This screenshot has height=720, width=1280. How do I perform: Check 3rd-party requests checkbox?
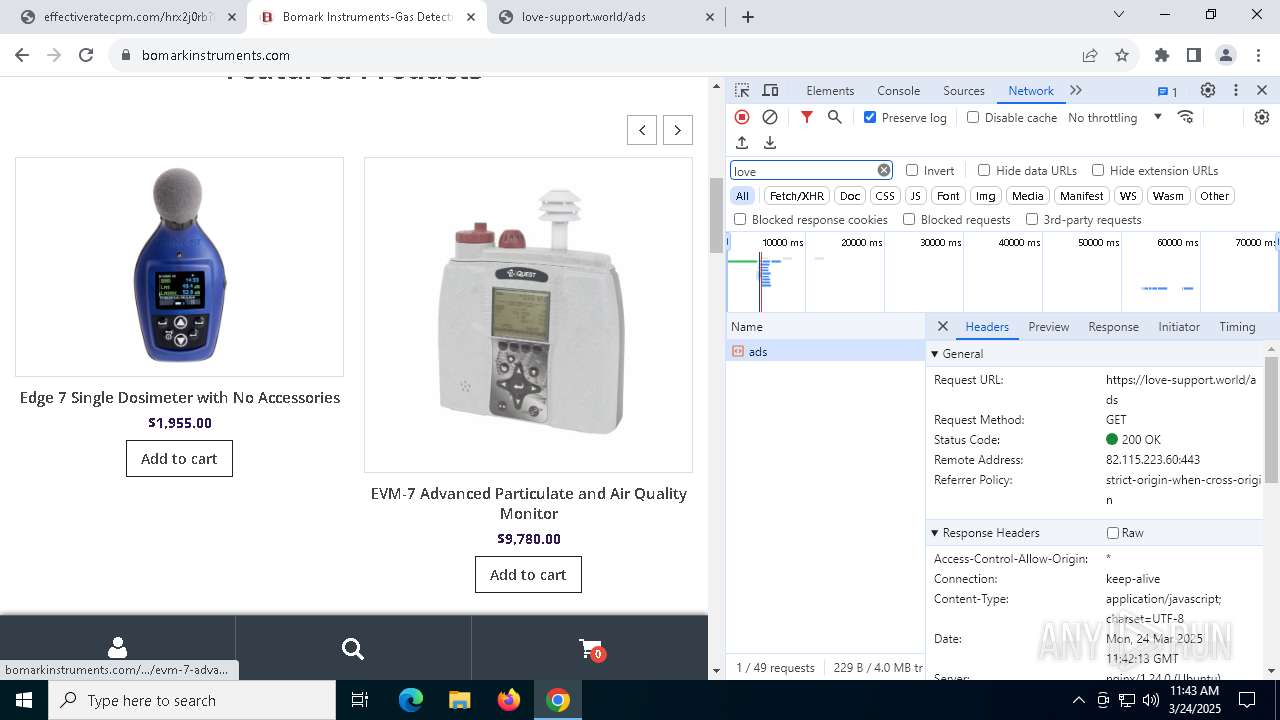[x=1032, y=219]
